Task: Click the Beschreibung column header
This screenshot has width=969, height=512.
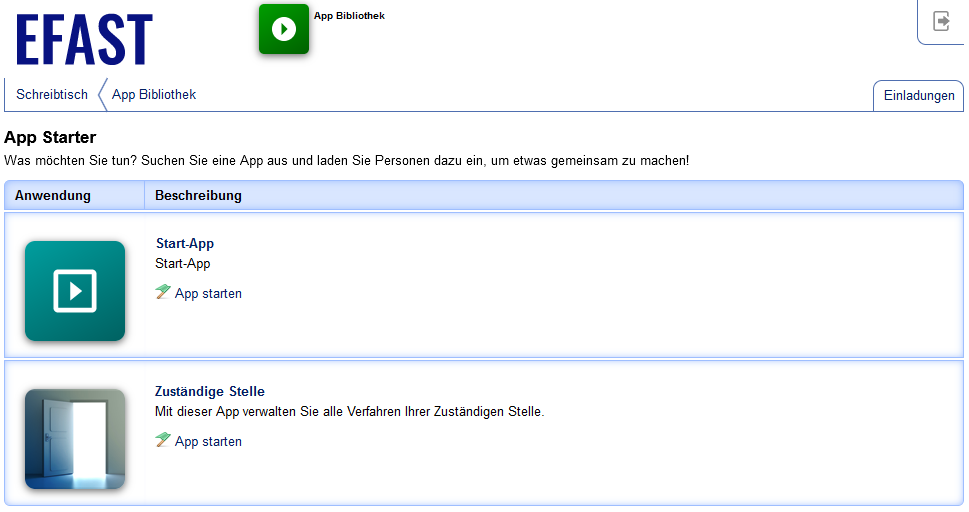Action: (198, 196)
